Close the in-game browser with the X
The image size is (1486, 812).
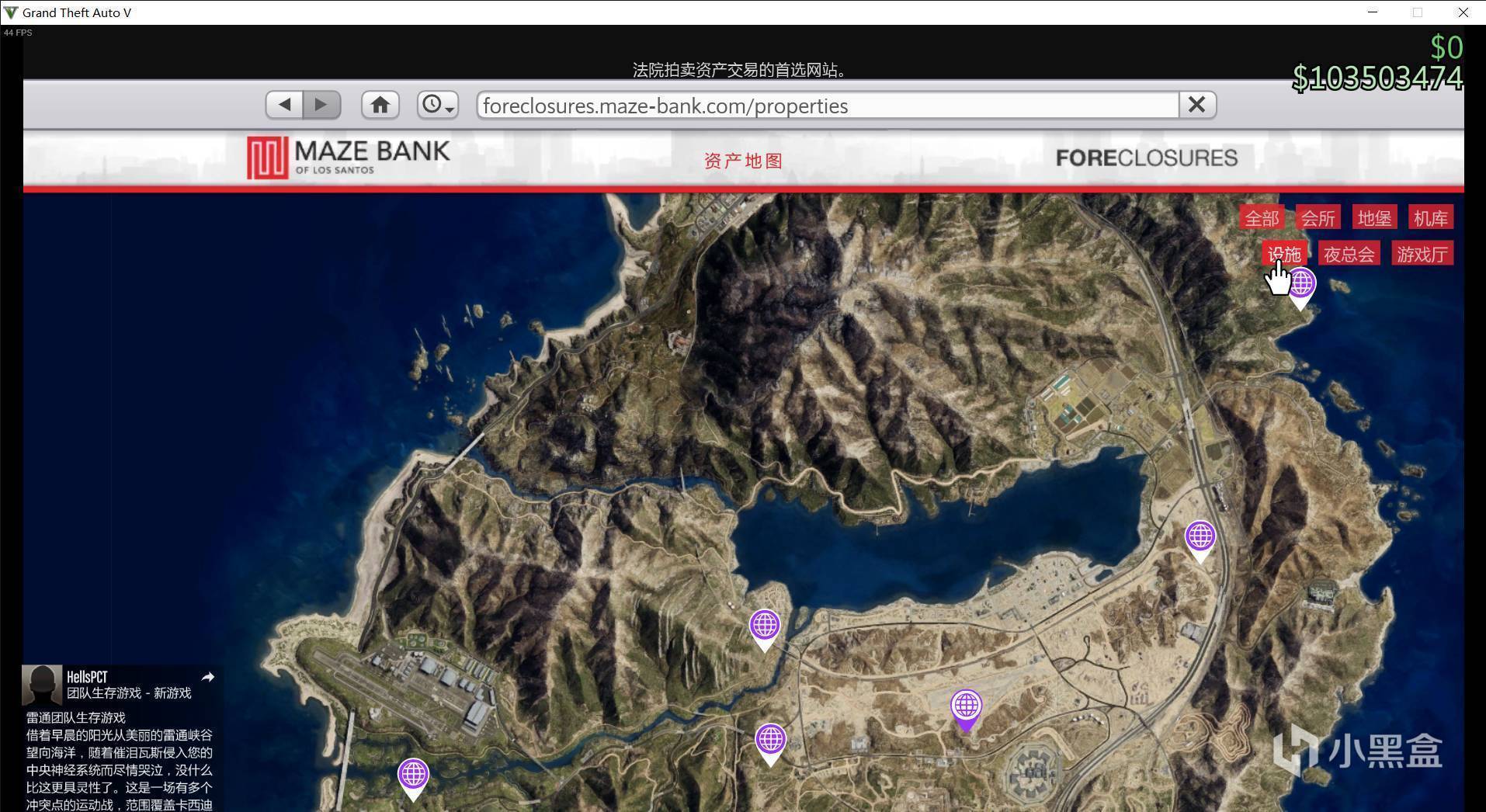1197,105
